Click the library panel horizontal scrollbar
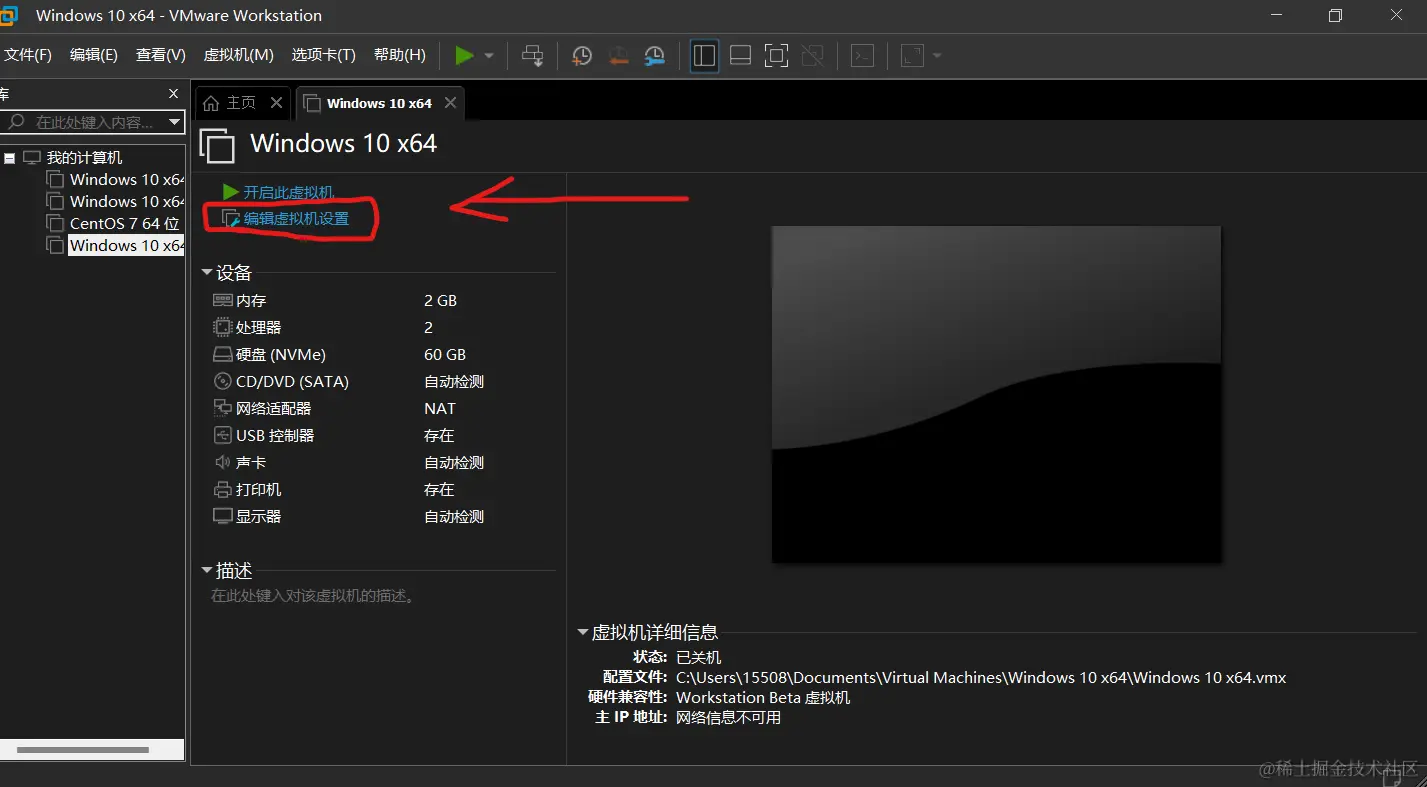The height and width of the screenshot is (787, 1427). pyautogui.click(x=83, y=749)
